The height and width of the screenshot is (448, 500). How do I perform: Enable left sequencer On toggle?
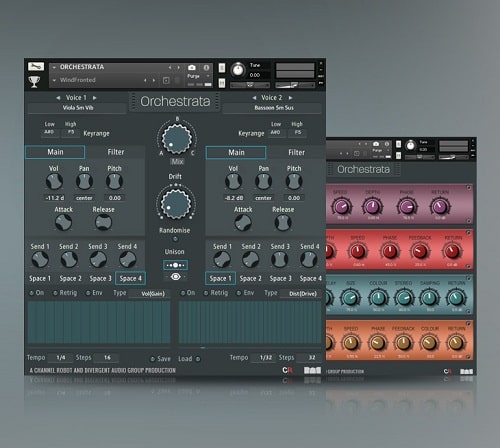tap(32, 293)
